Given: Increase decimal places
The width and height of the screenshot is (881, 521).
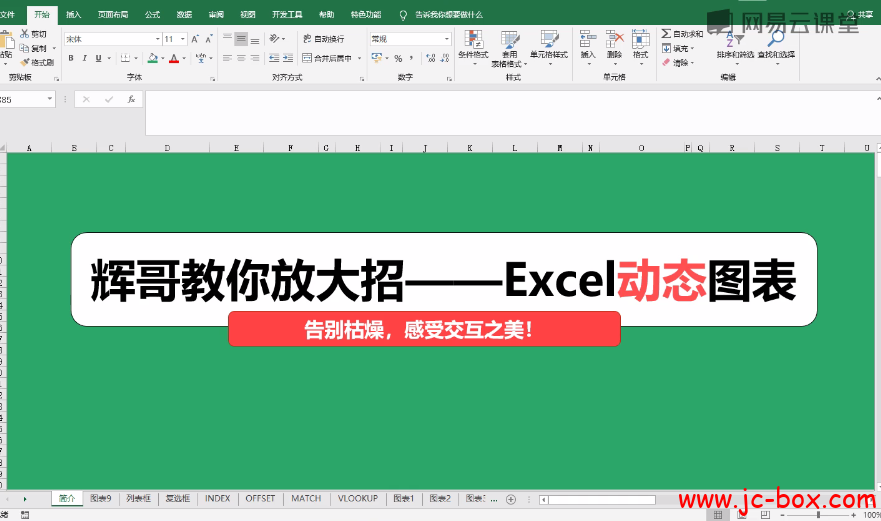Looking at the screenshot, I should click(x=430, y=58).
